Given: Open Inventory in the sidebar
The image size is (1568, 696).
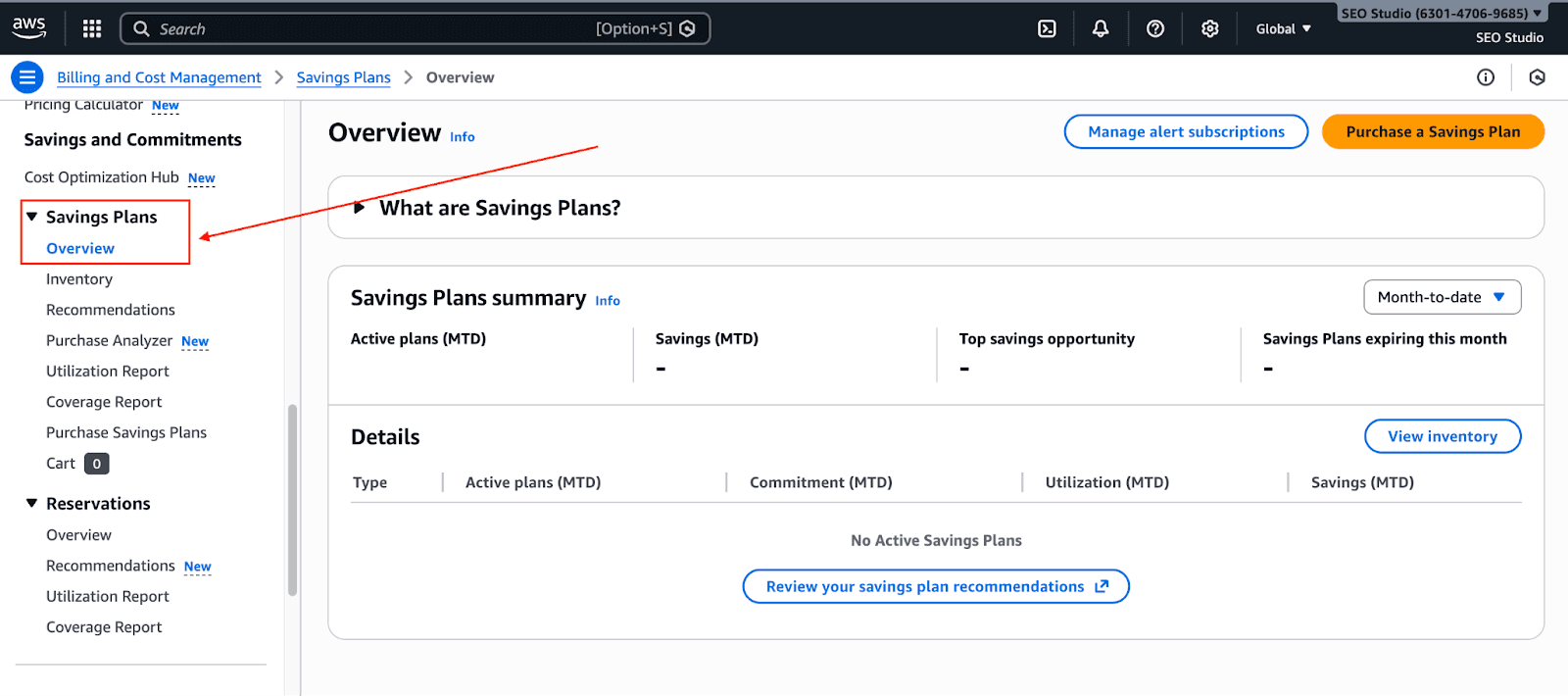Looking at the screenshot, I should tap(79, 279).
